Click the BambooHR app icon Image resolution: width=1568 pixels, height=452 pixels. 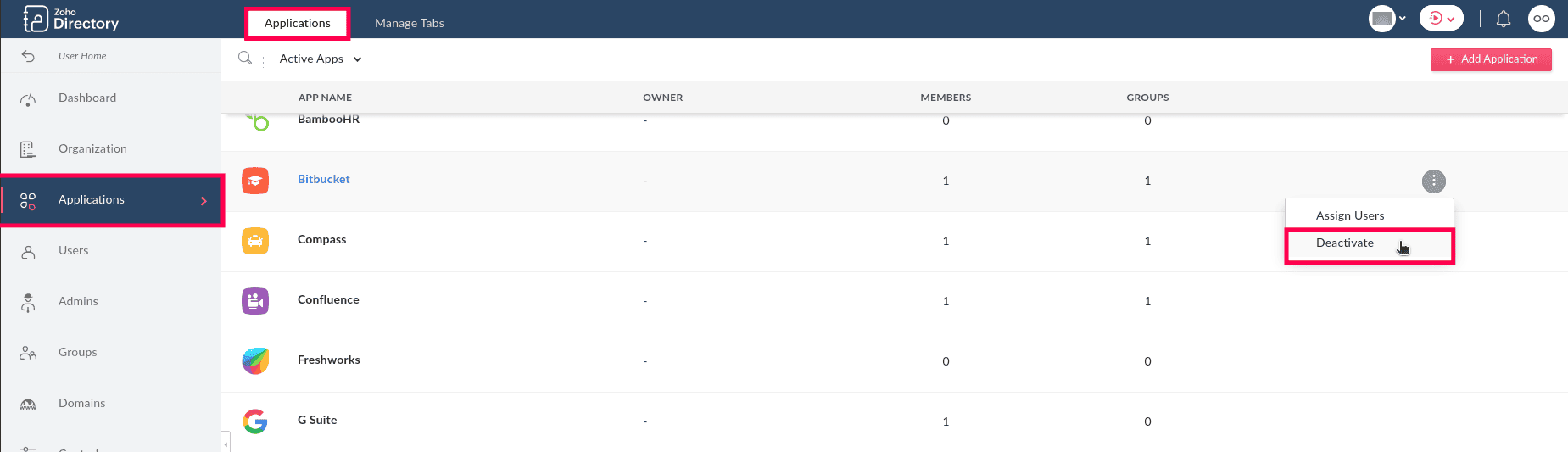(x=258, y=123)
